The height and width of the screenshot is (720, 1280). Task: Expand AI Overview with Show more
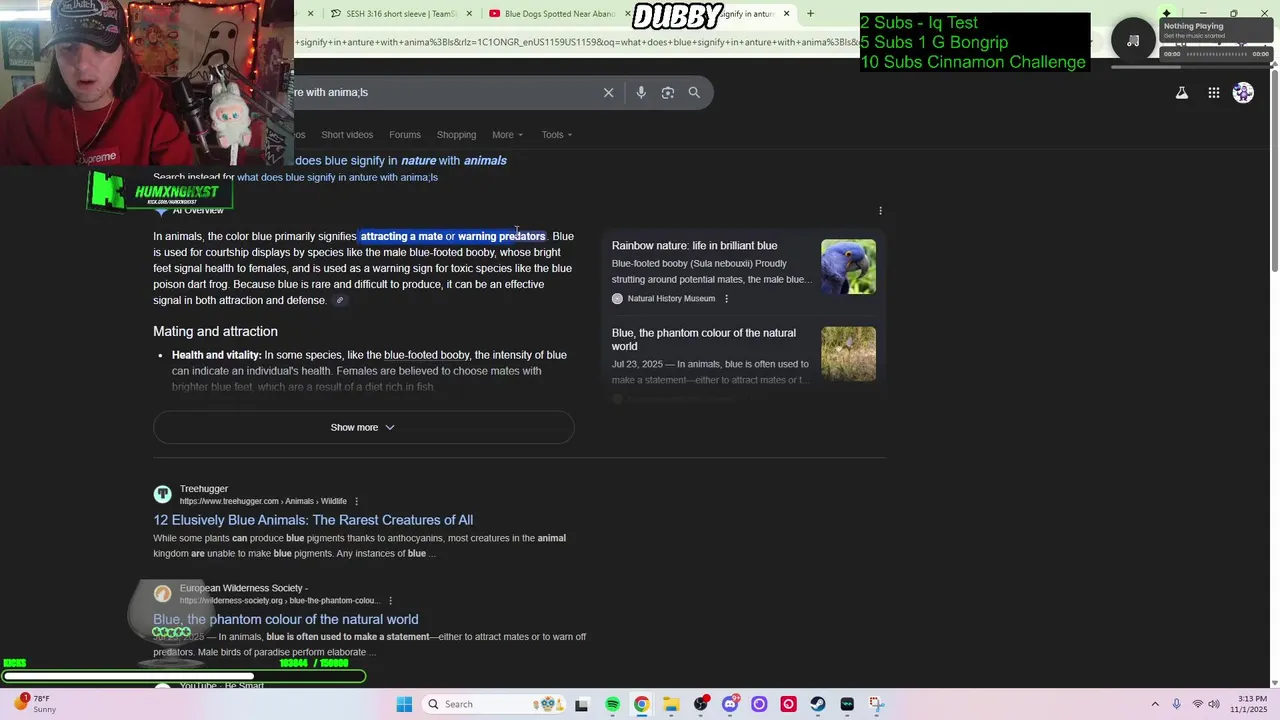[363, 427]
